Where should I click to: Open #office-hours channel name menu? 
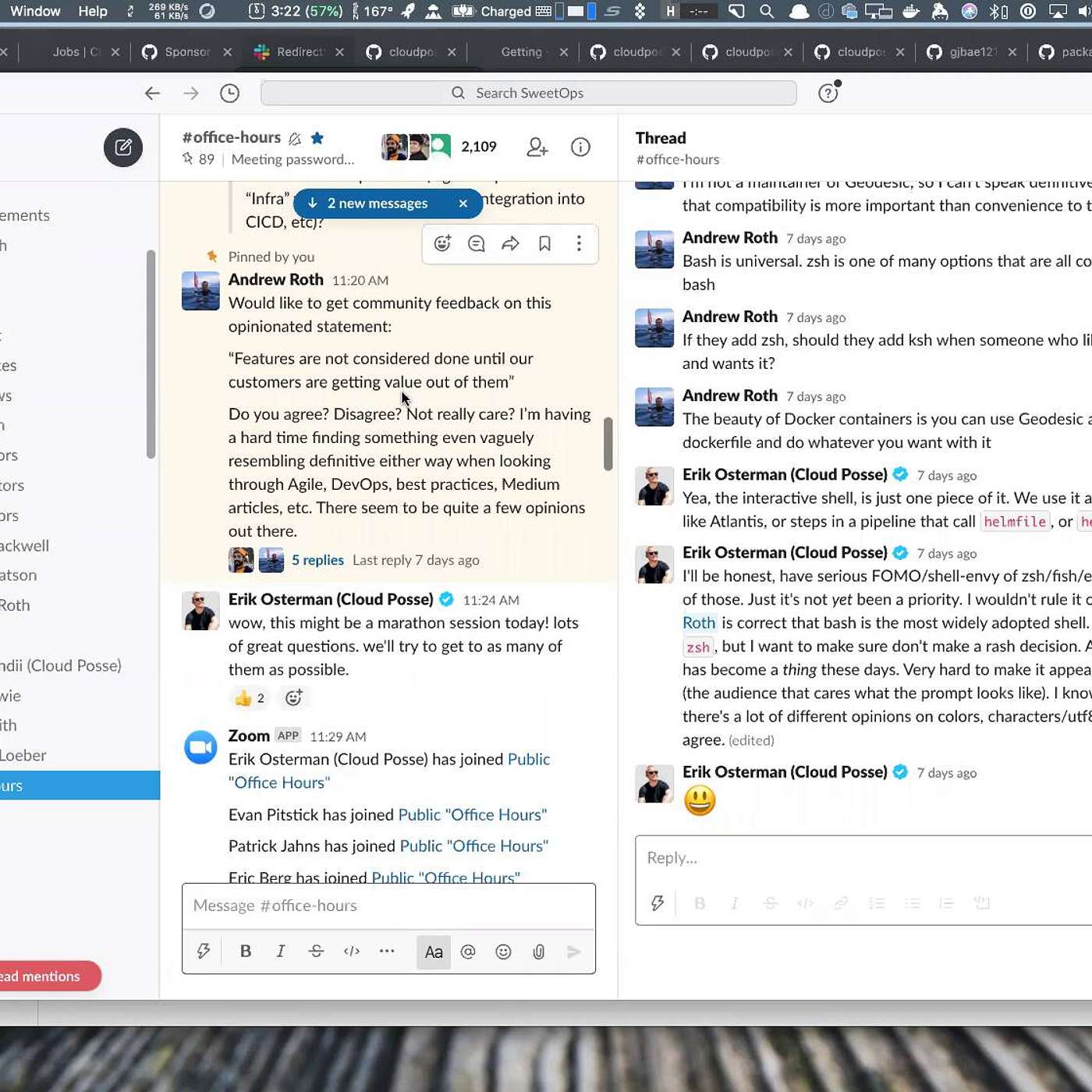point(232,137)
